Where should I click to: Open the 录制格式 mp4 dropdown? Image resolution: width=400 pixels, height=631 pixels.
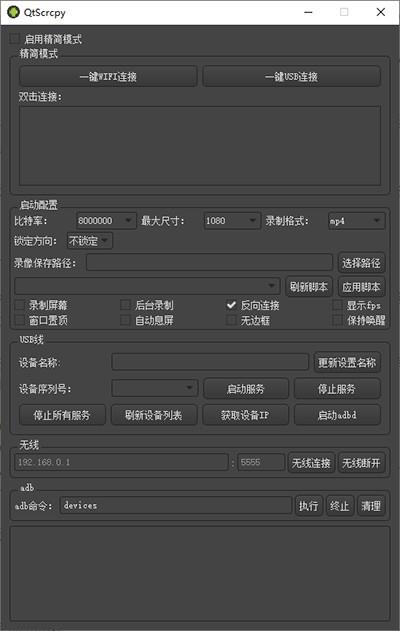point(357,221)
